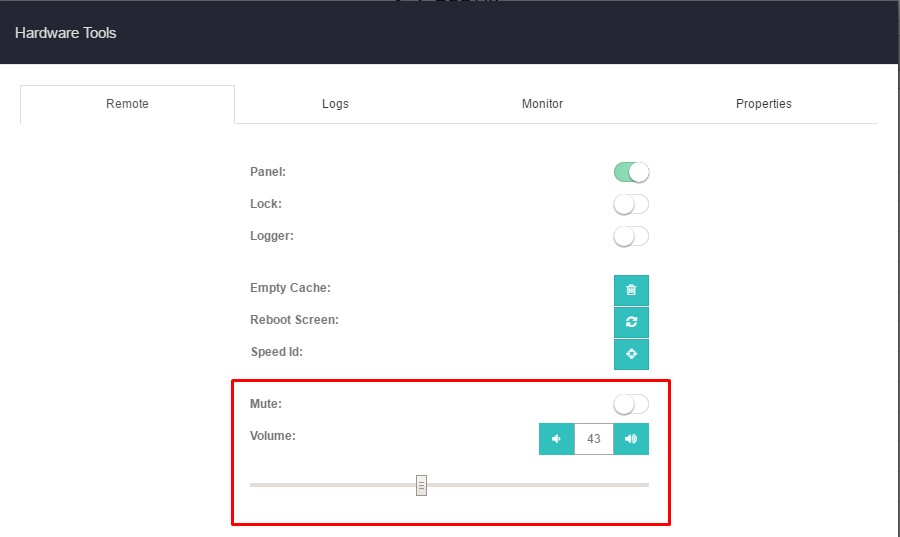Click the volume value field showing 43

(x=594, y=439)
